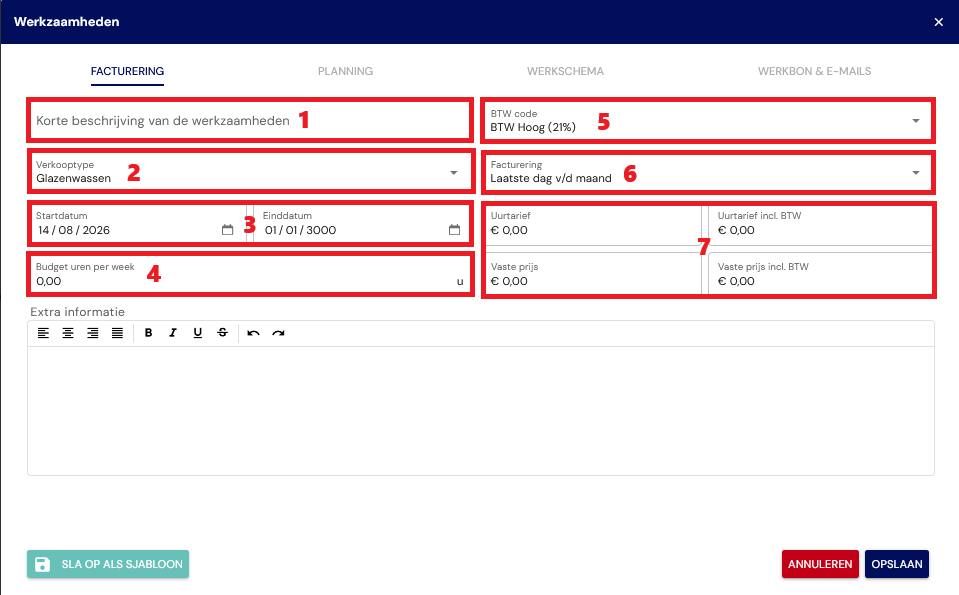This screenshot has height=595, width=959.
Task: Switch to the Planning tab
Action: (x=346, y=71)
